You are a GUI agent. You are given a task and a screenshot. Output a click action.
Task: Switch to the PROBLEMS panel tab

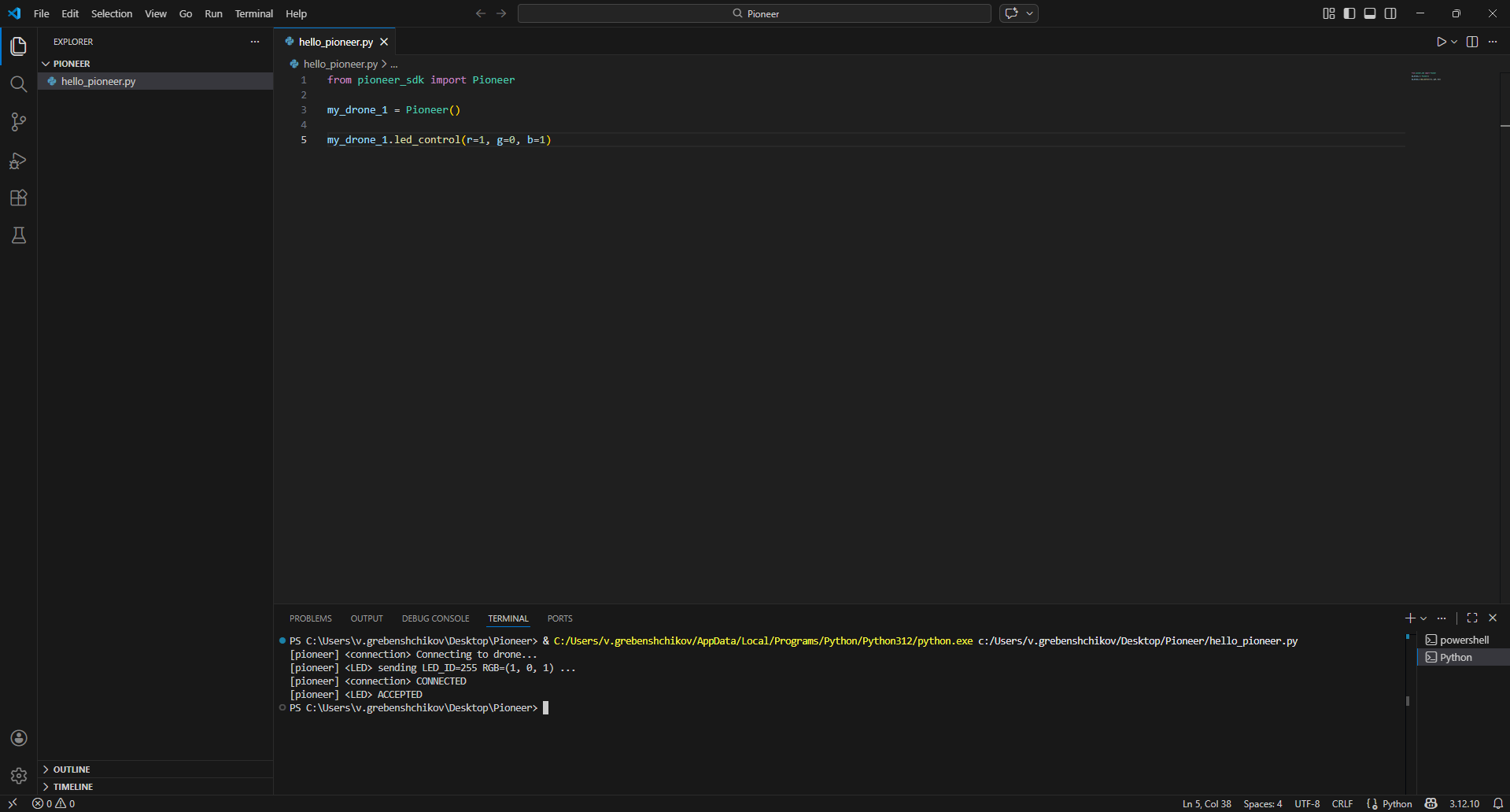click(x=311, y=618)
